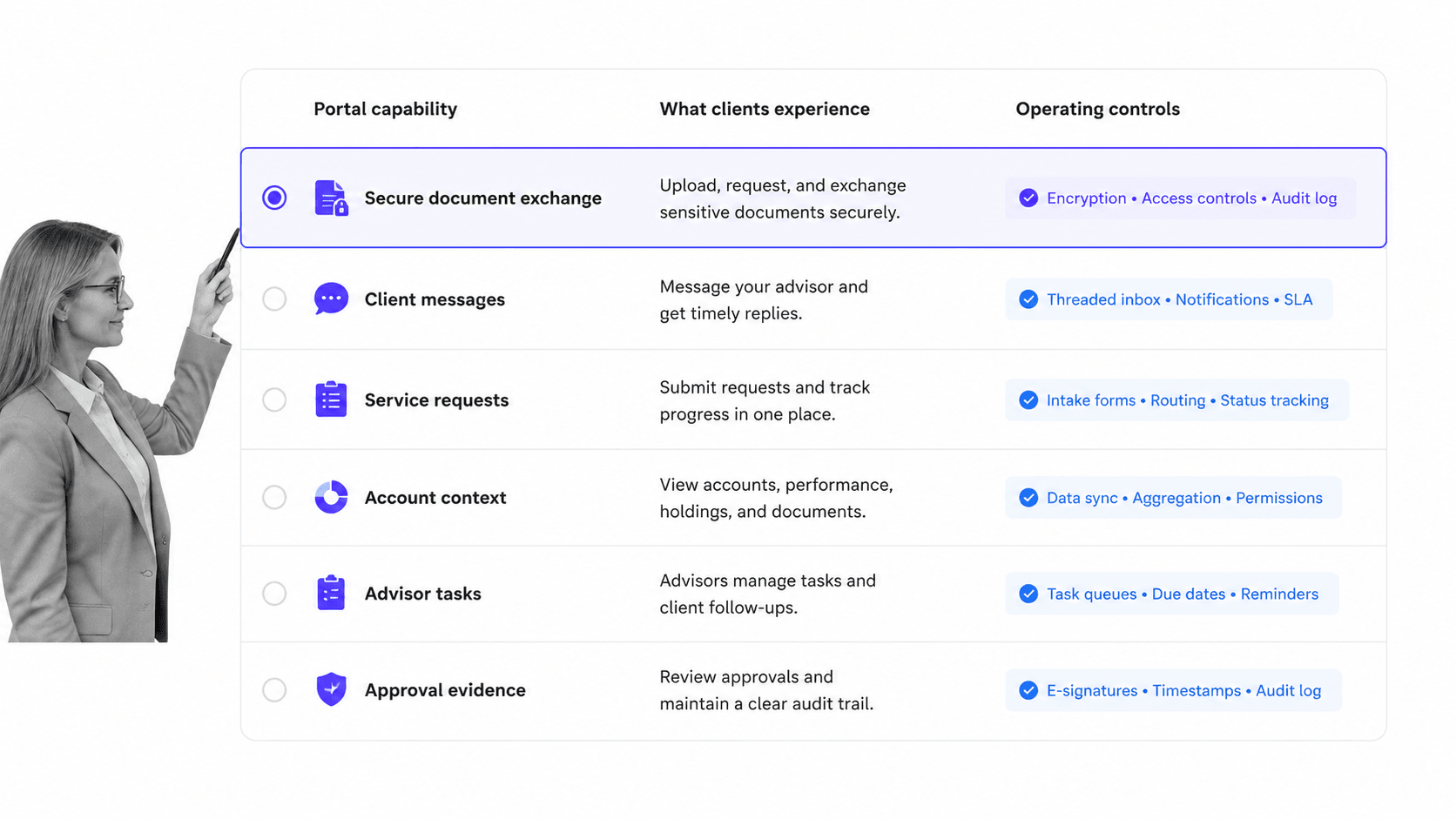The height and width of the screenshot is (819, 1456).
Task: Click the checkmark icon beside Data sync
Action: tap(1028, 498)
